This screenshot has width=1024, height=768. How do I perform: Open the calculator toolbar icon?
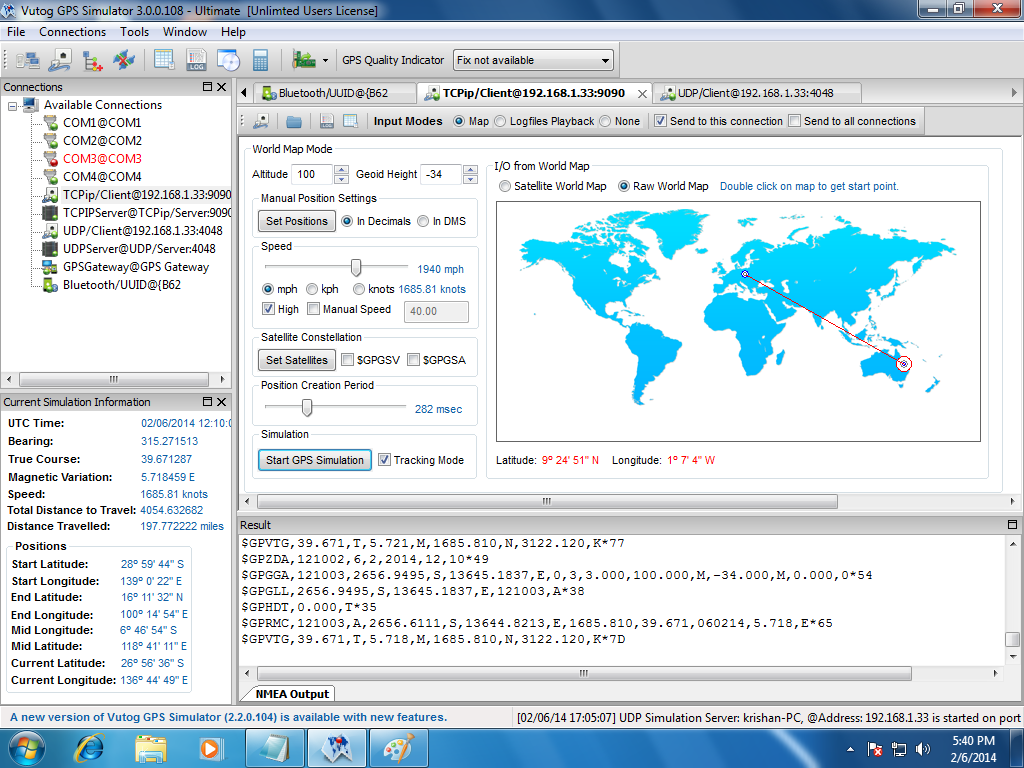click(x=261, y=60)
